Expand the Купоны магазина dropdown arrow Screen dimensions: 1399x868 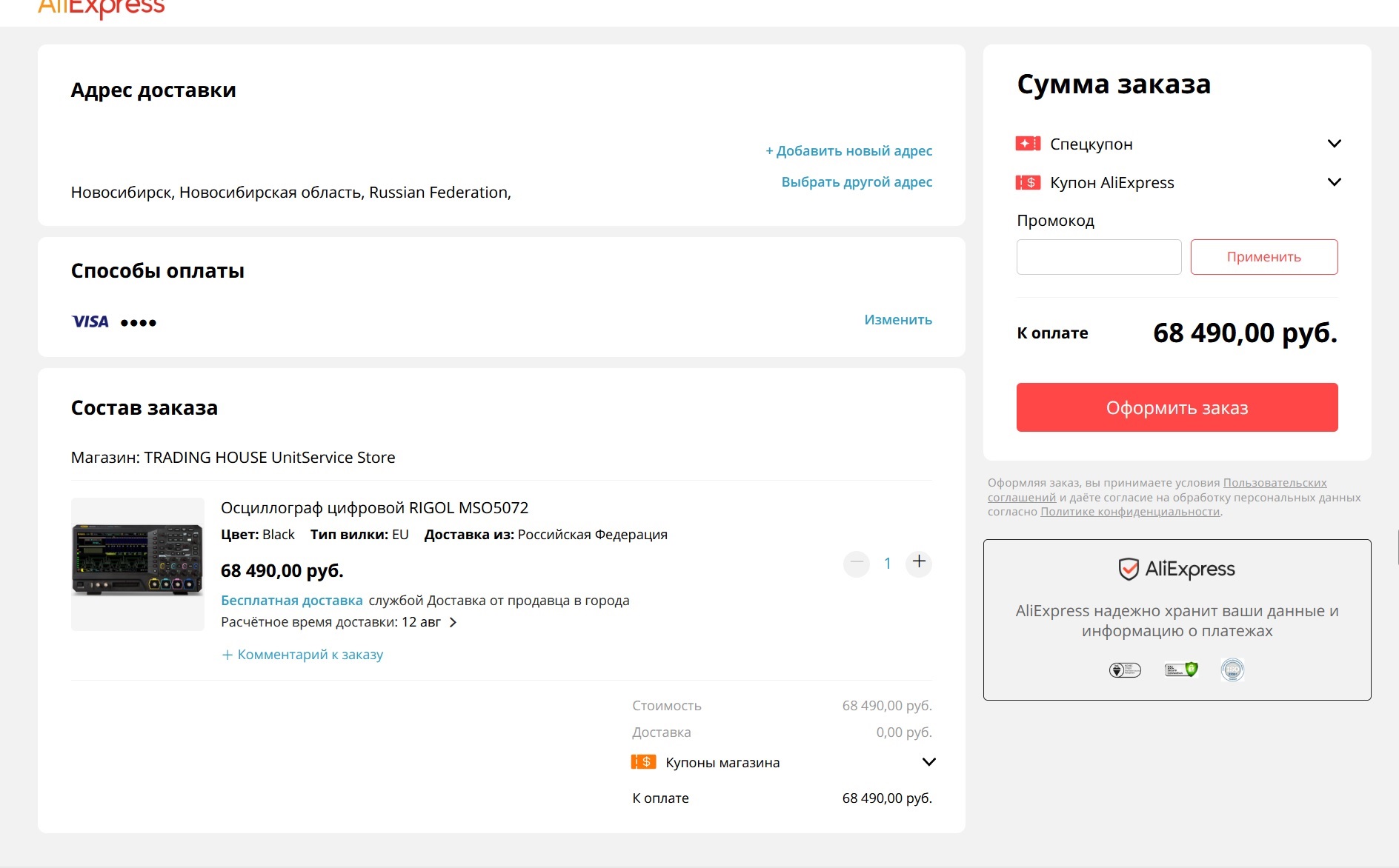[x=928, y=762]
